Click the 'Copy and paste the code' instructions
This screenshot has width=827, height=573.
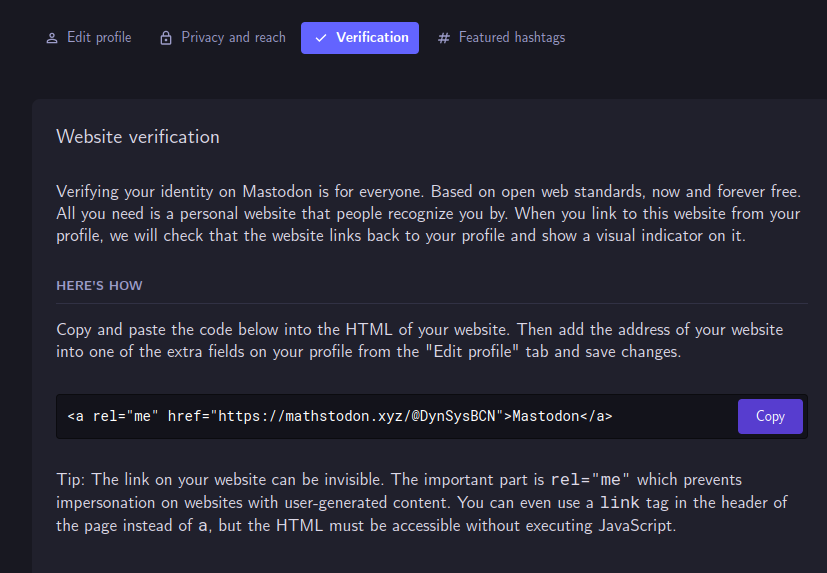pos(420,340)
